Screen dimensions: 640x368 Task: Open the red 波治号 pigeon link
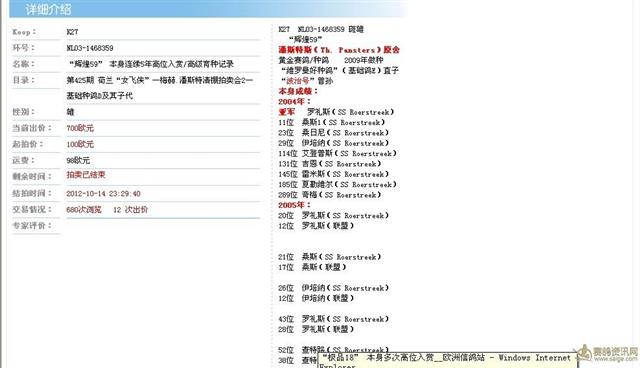[x=298, y=81]
